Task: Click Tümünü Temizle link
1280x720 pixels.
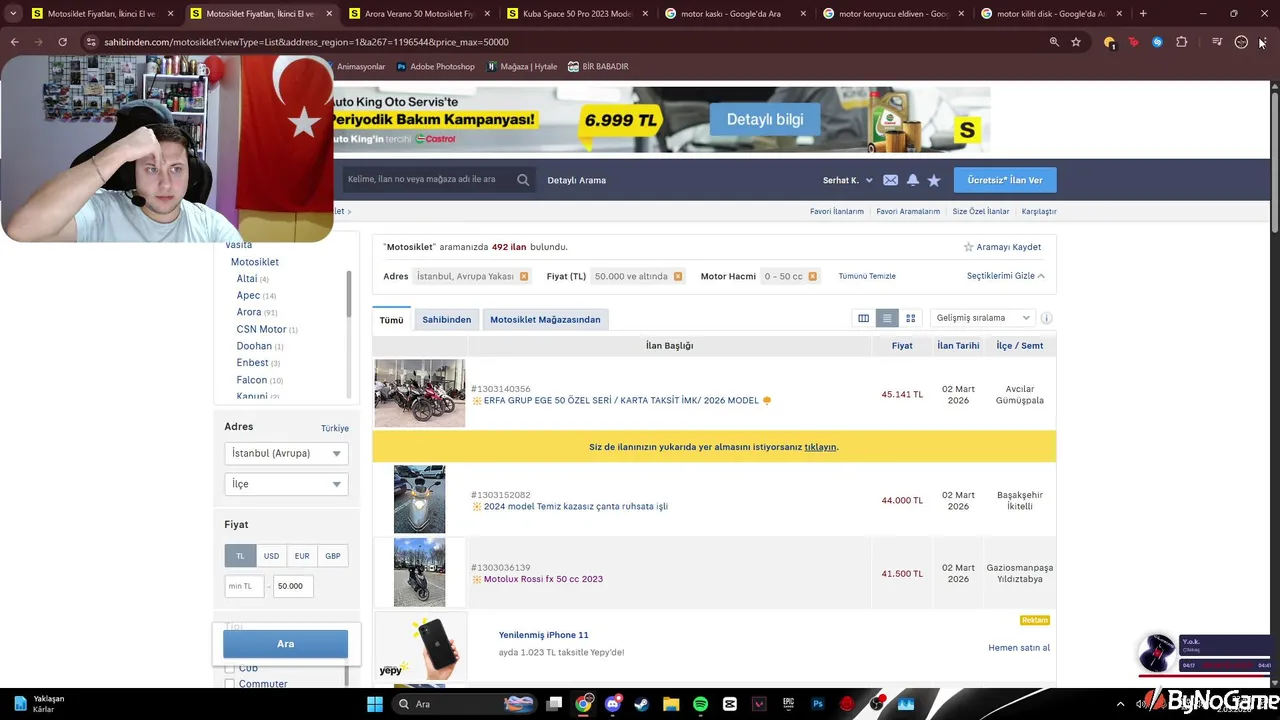Action: tap(867, 276)
